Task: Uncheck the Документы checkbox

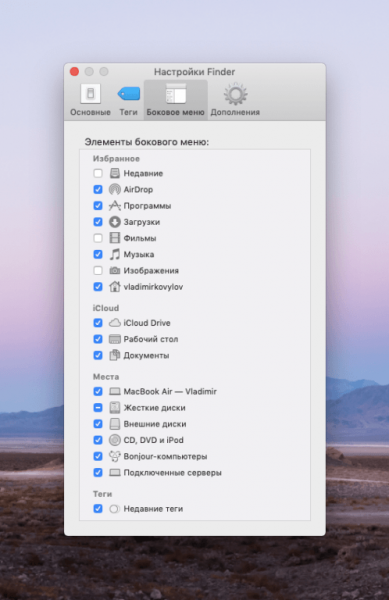Action: [x=98, y=355]
